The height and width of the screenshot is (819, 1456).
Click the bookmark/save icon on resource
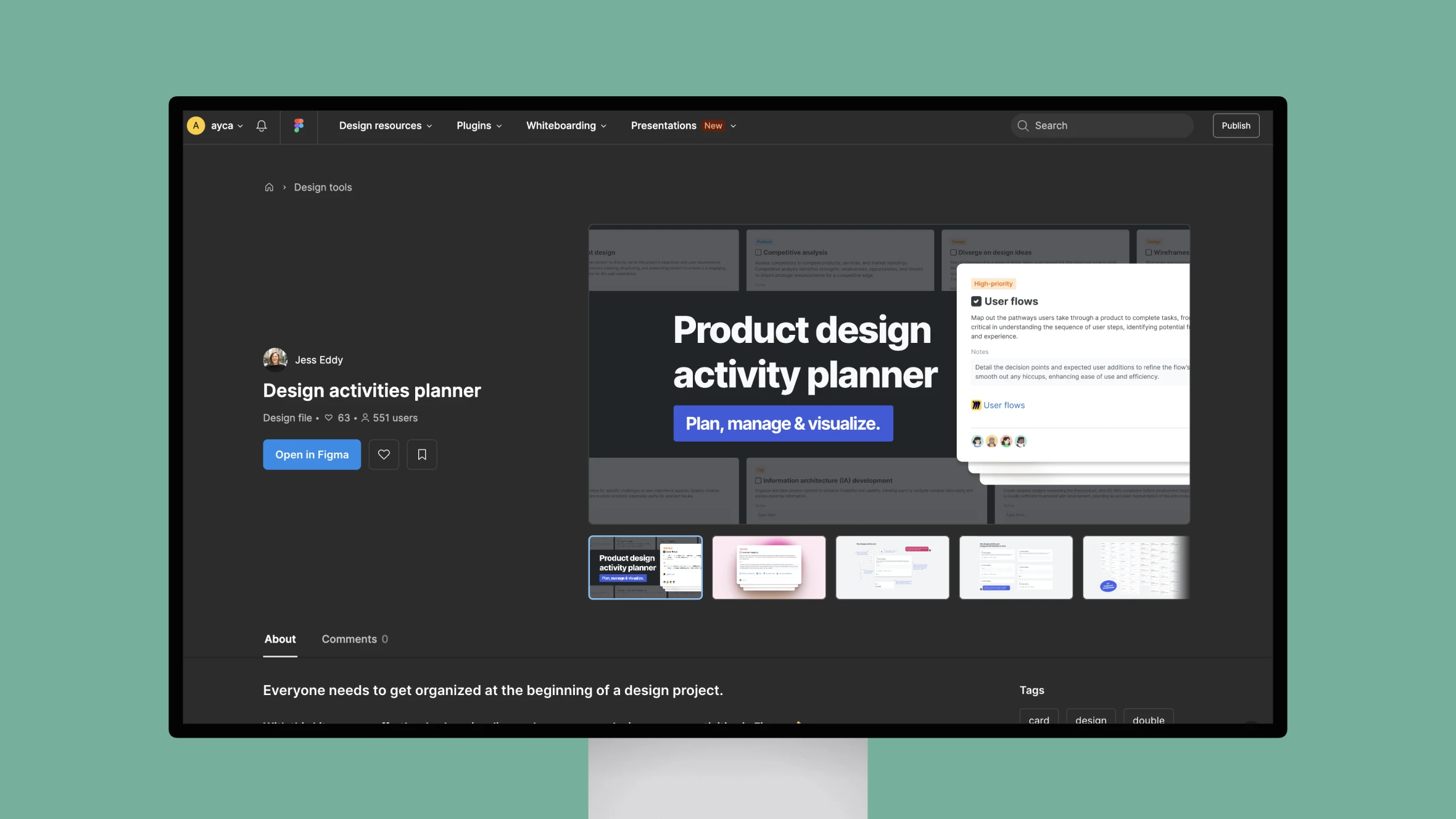[x=422, y=454]
